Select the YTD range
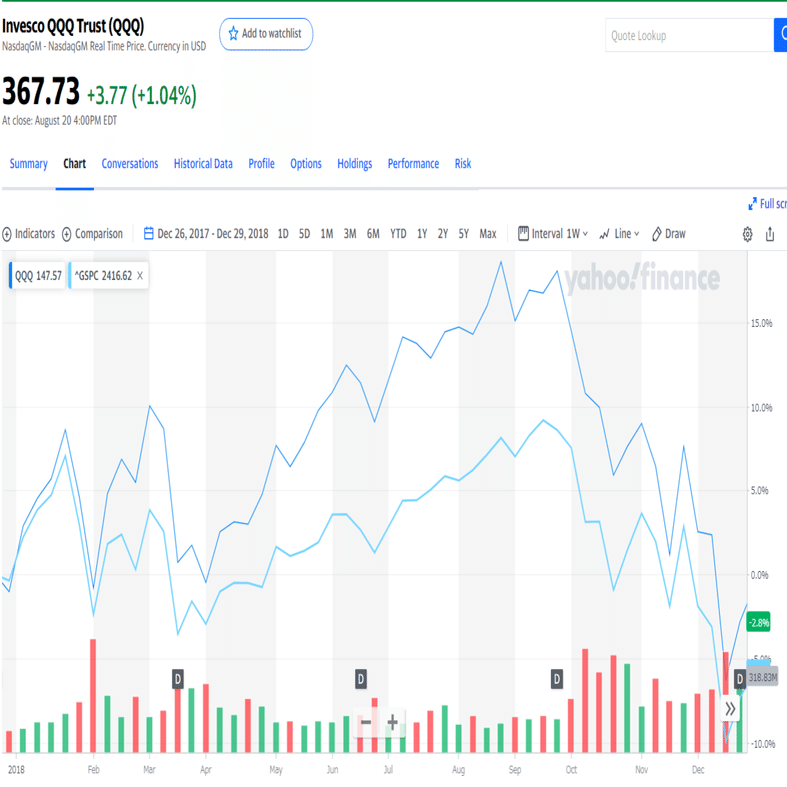This screenshot has height=787, width=787. pyautogui.click(x=398, y=234)
